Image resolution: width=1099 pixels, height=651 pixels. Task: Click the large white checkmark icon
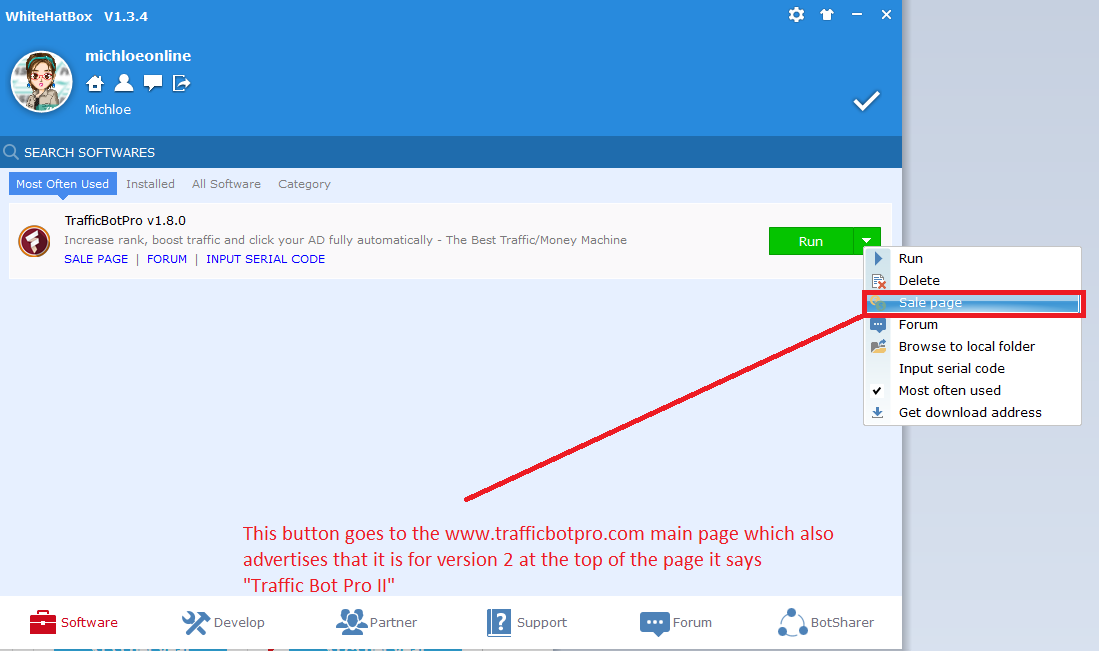point(866,101)
